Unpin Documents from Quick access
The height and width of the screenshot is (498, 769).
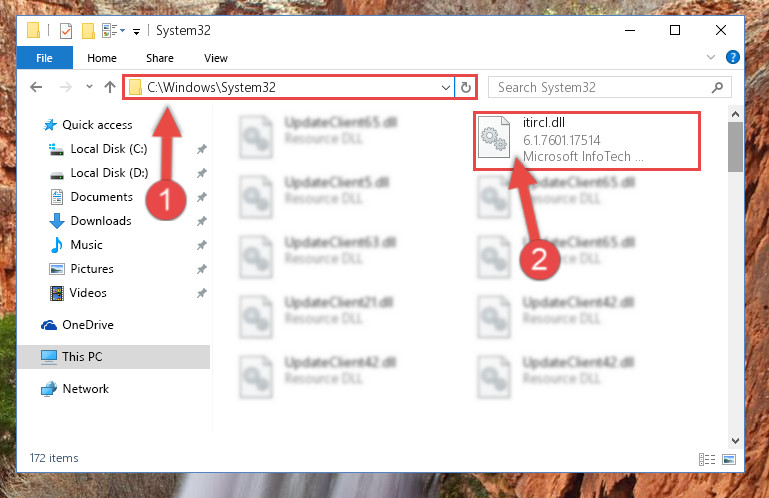click(x=202, y=197)
